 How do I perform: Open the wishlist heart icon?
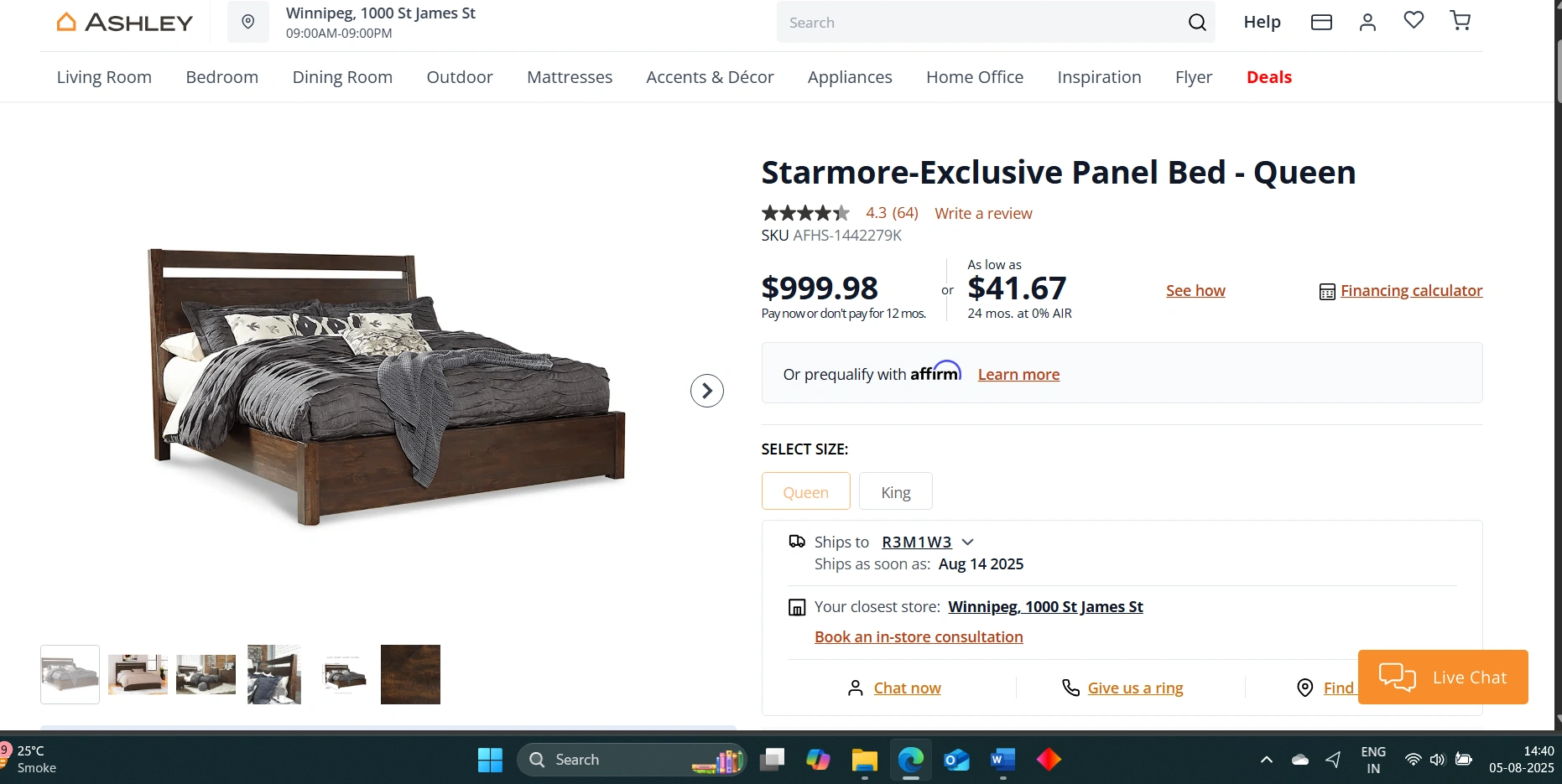(x=1414, y=20)
